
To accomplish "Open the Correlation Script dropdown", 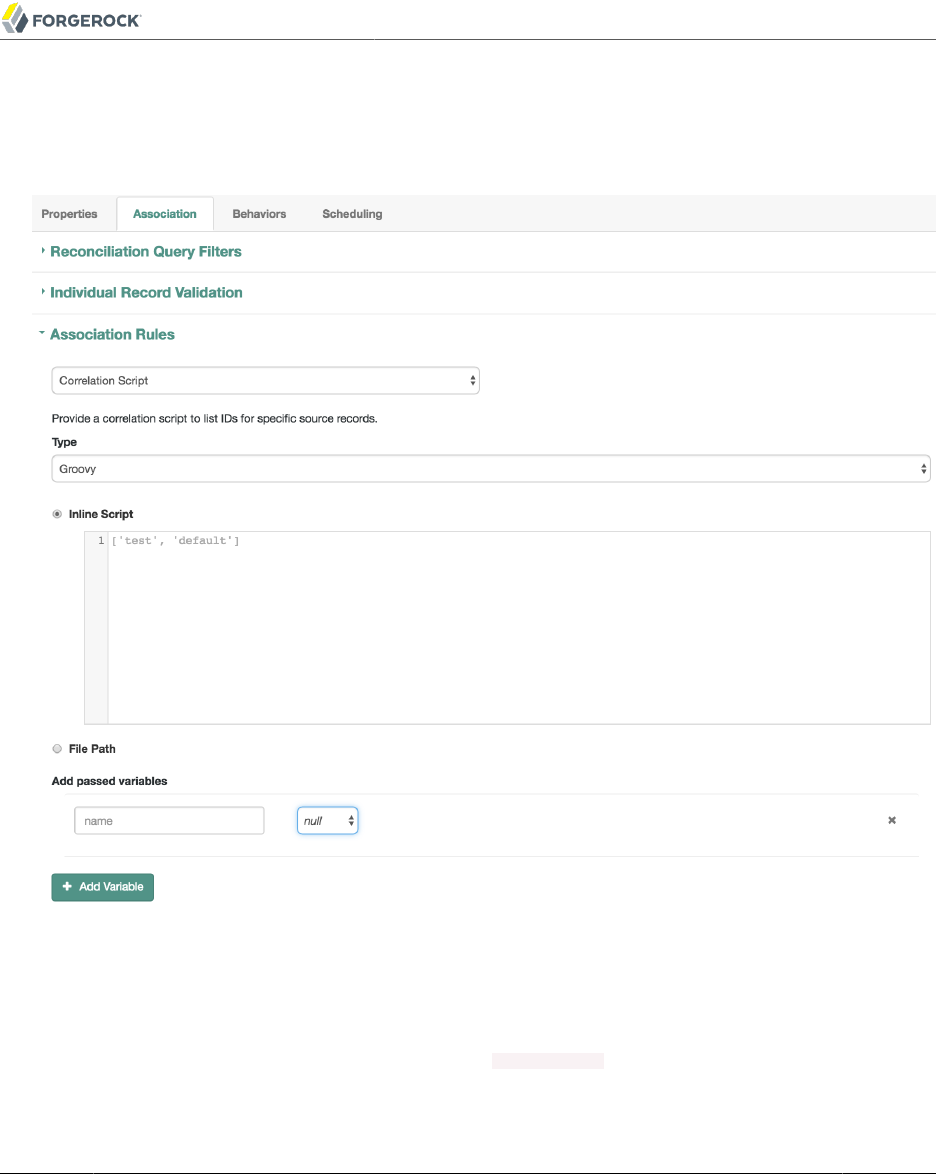I will click(265, 381).
